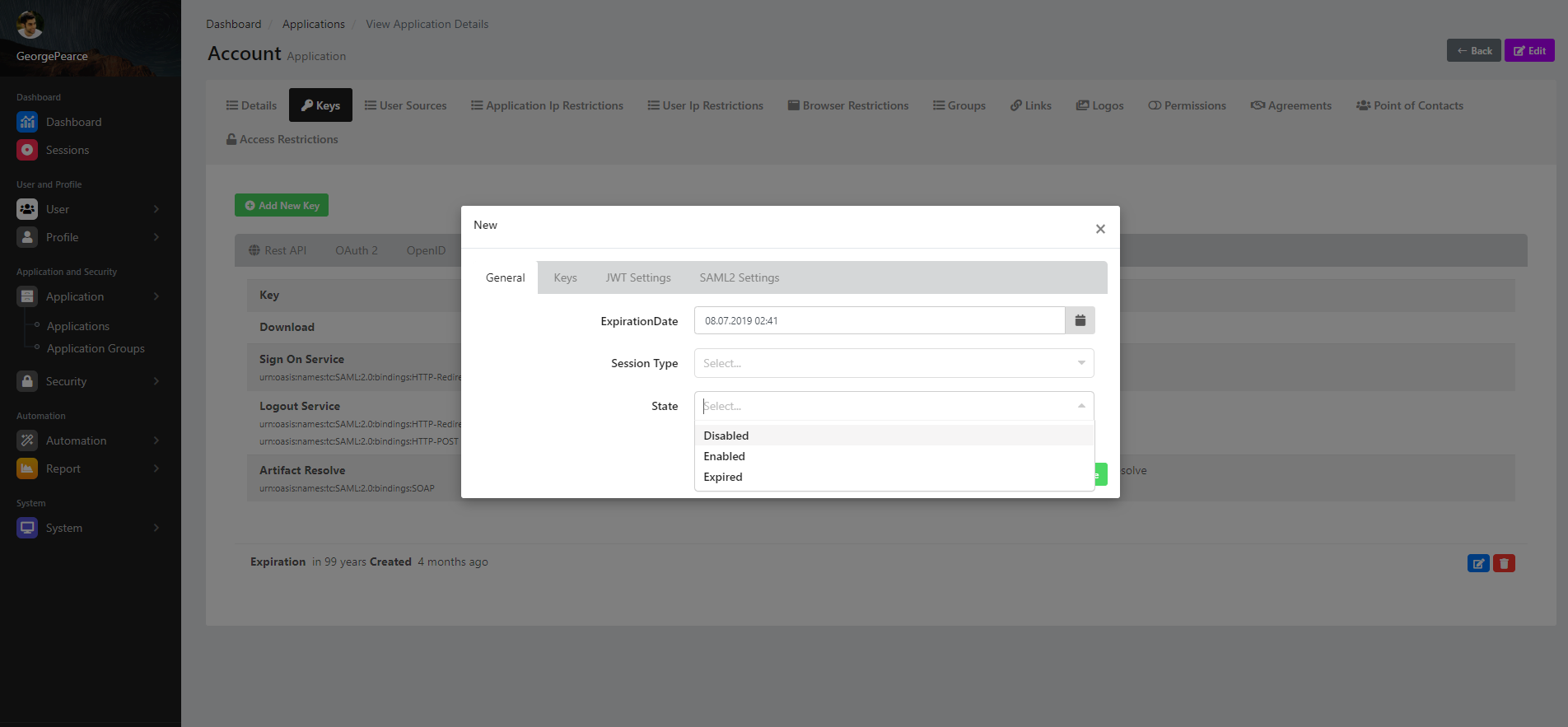Switch to the SAML2 Settings tab
1568x727 pixels.
(x=739, y=277)
